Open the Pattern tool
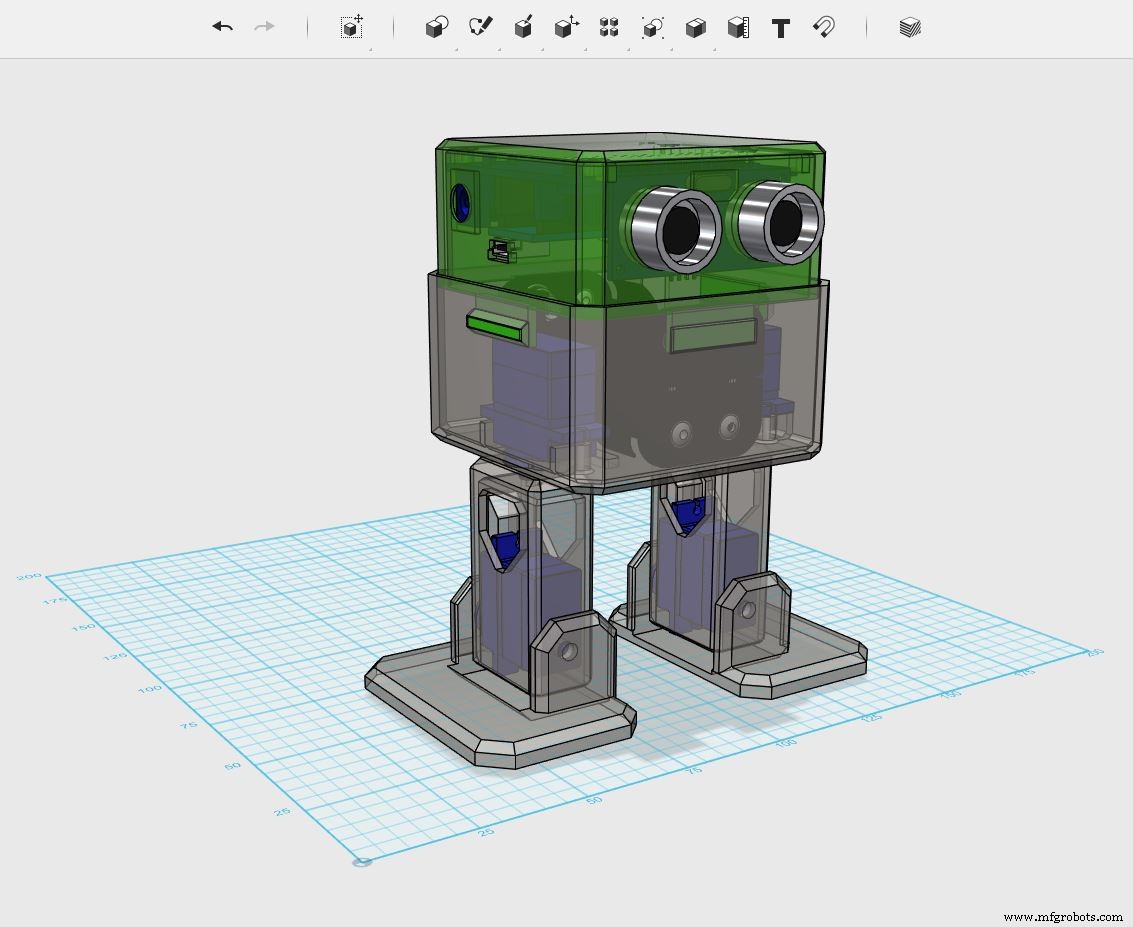 click(x=608, y=28)
